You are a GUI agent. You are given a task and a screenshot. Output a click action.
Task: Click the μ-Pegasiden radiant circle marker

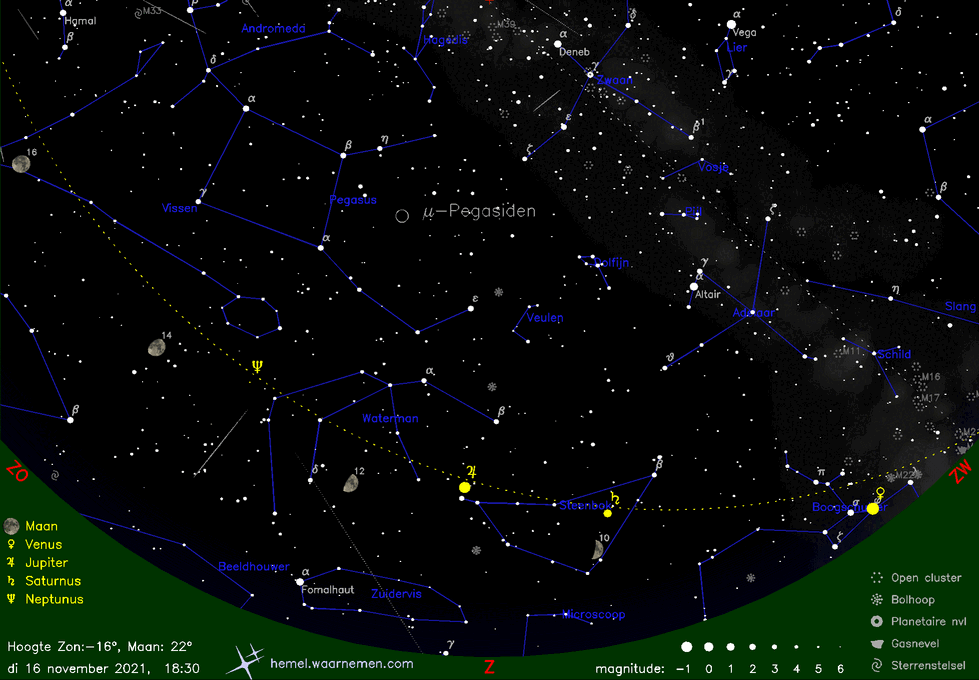click(x=402, y=215)
